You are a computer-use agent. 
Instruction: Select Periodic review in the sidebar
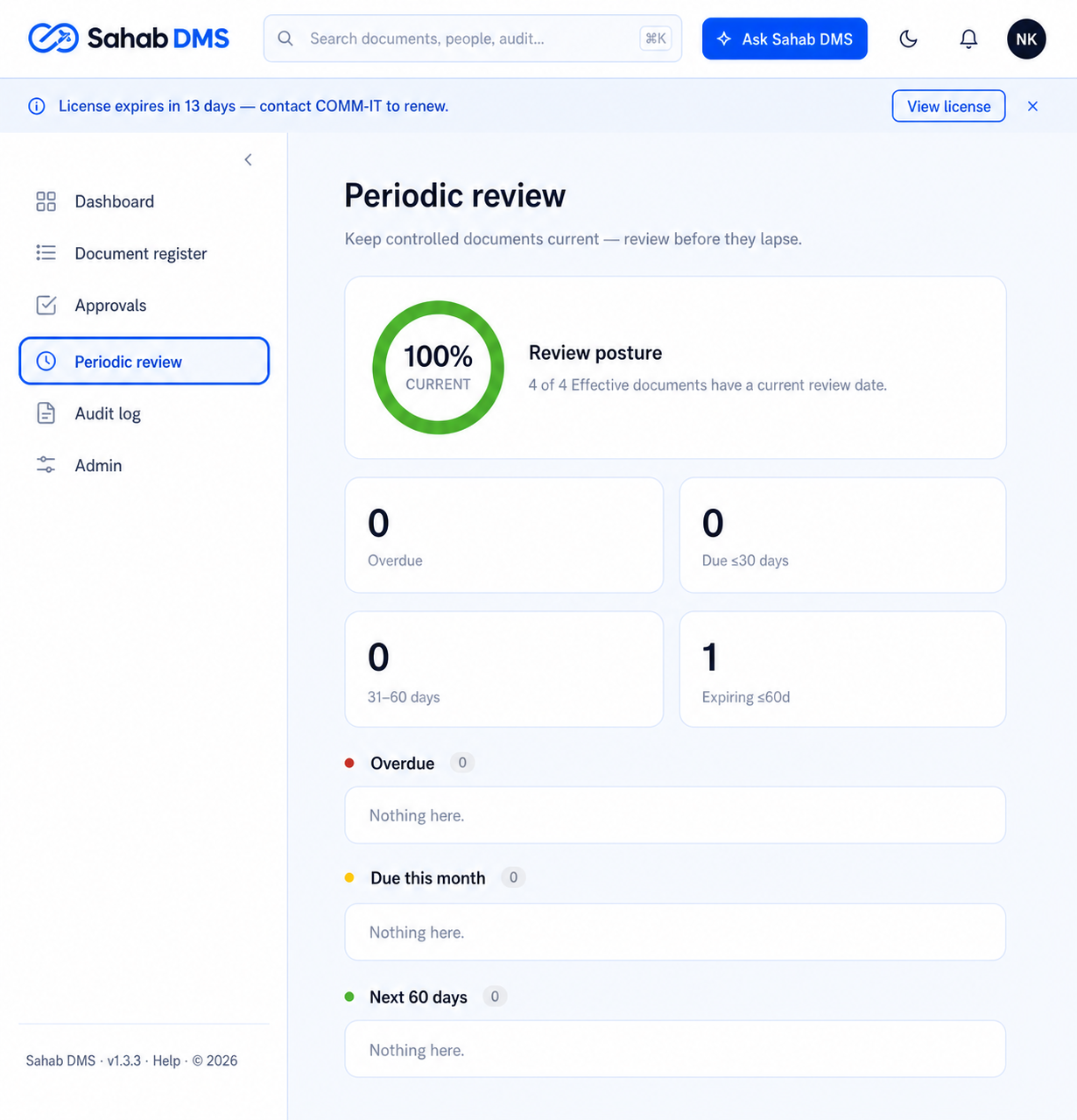[144, 361]
